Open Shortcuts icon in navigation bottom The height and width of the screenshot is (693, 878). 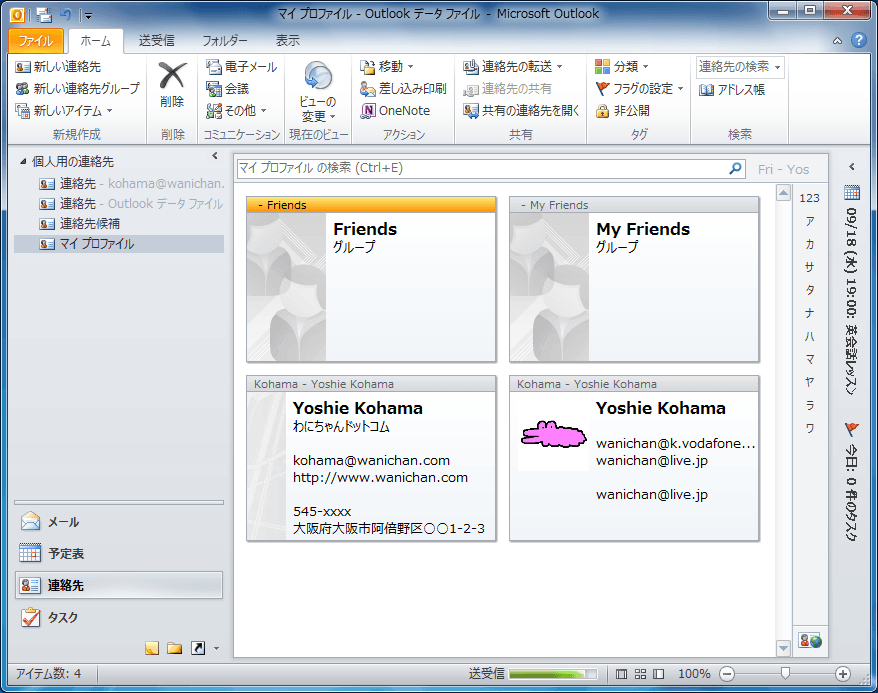198,648
